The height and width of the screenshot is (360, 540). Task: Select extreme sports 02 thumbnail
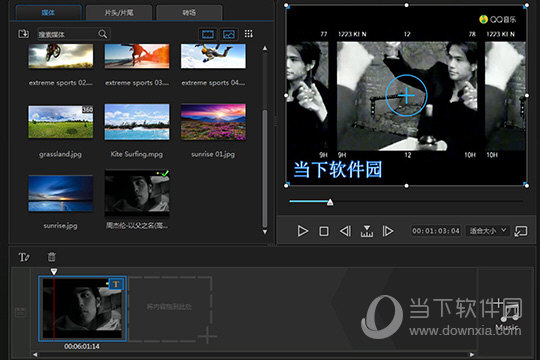coord(61,56)
